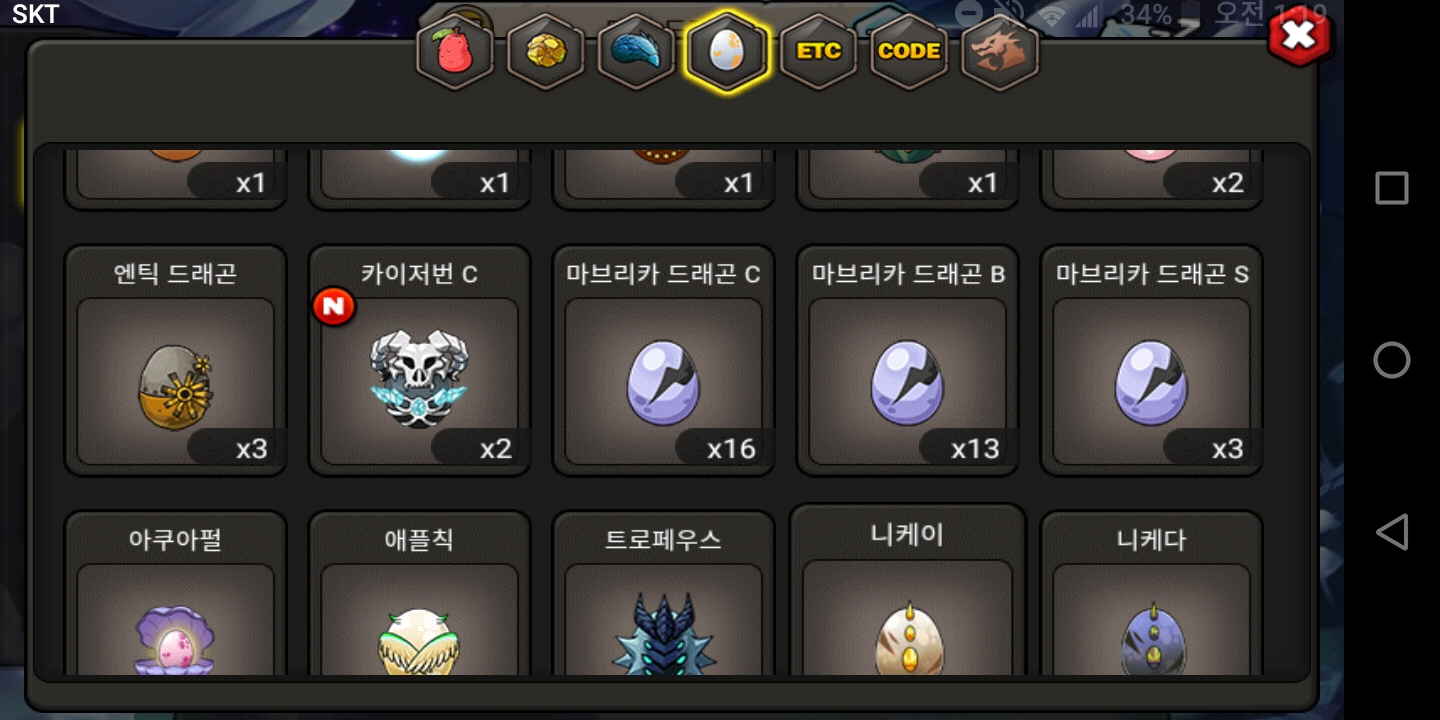Switch to the CODE tab
Screen dimensions: 1440x720
click(x=909, y=52)
